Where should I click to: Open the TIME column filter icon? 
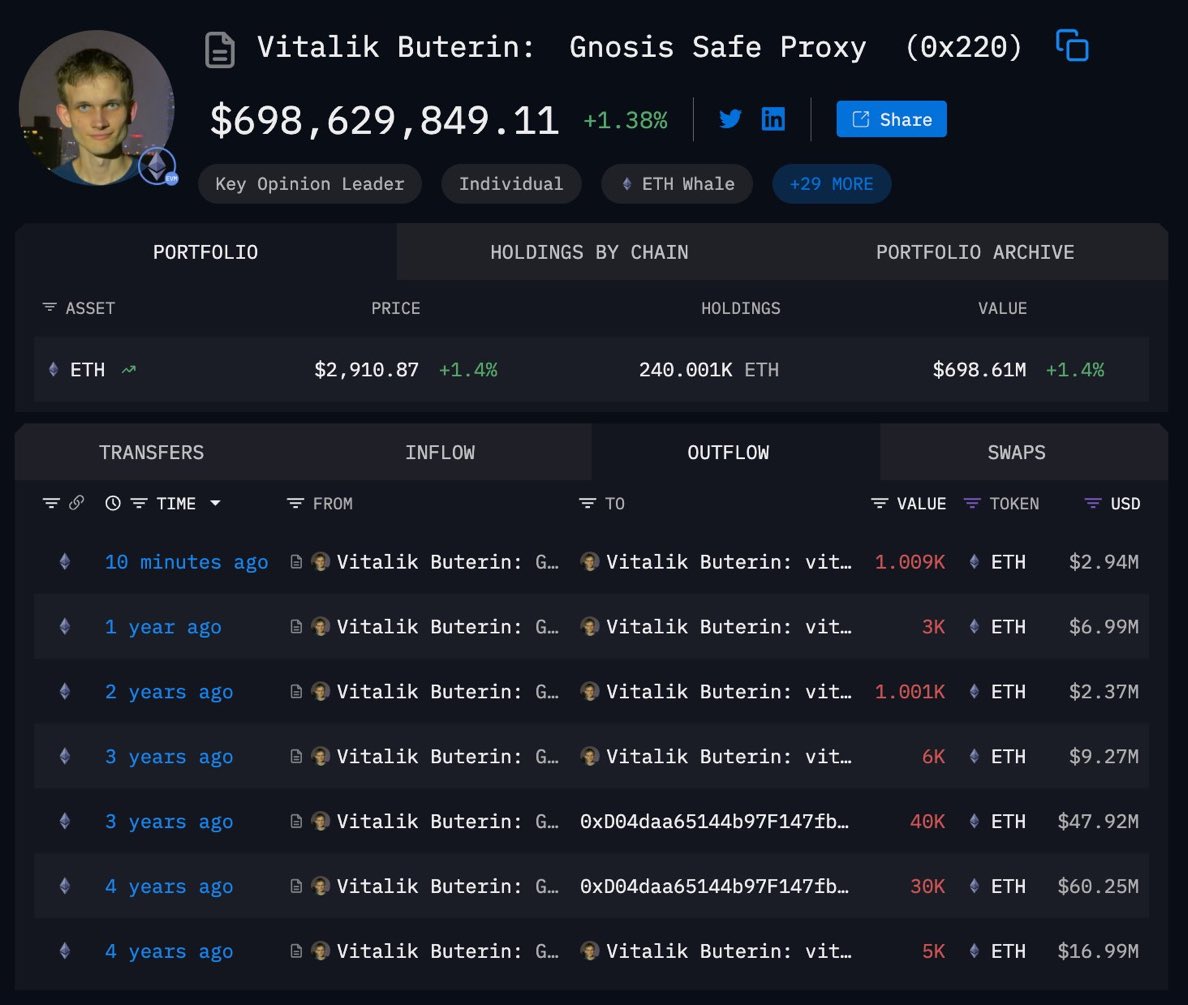tap(139, 503)
